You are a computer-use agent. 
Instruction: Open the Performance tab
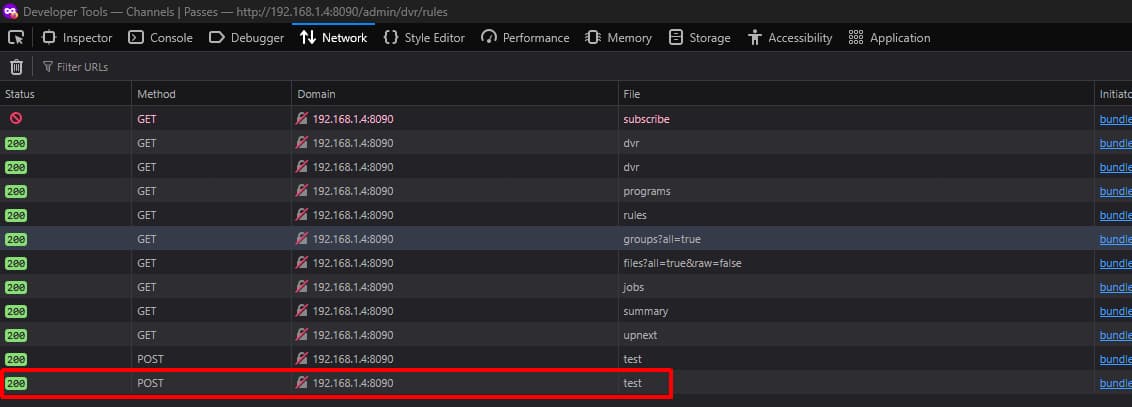click(x=525, y=38)
